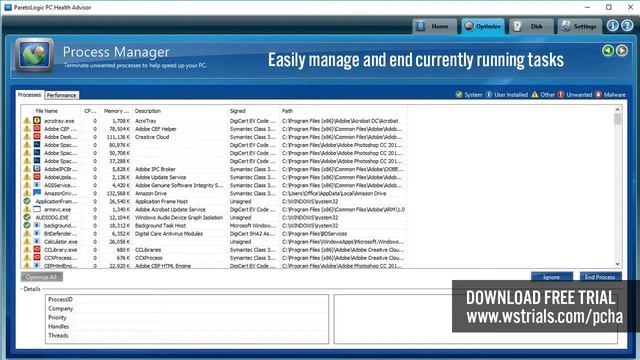
Task: Sort by Description column header
Action: pyautogui.click(x=180, y=111)
